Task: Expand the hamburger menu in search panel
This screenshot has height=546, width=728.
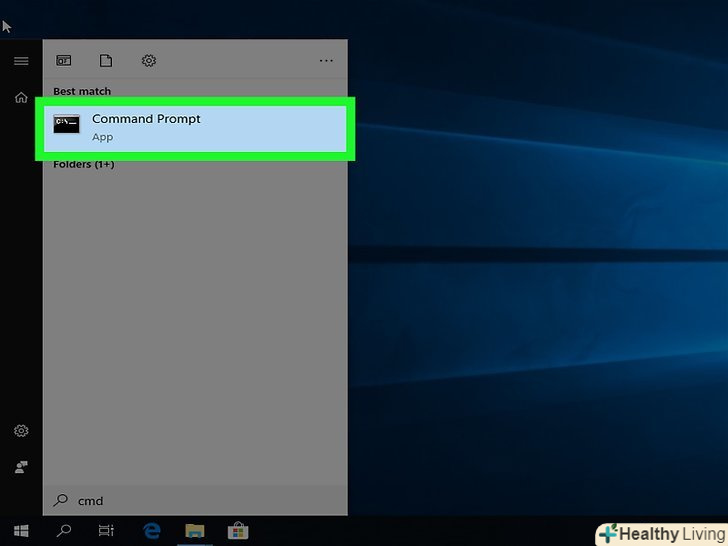Action: click(x=20, y=61)
